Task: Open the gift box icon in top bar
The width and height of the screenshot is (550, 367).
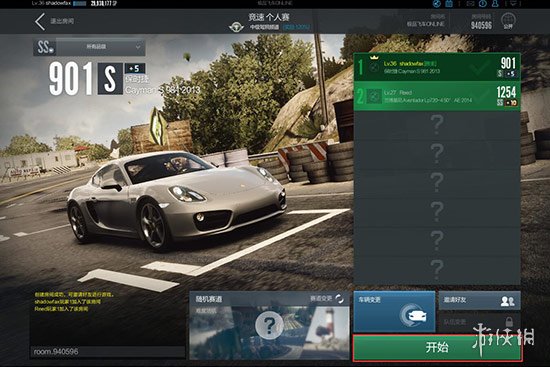Action: click(x=449, y=4)
